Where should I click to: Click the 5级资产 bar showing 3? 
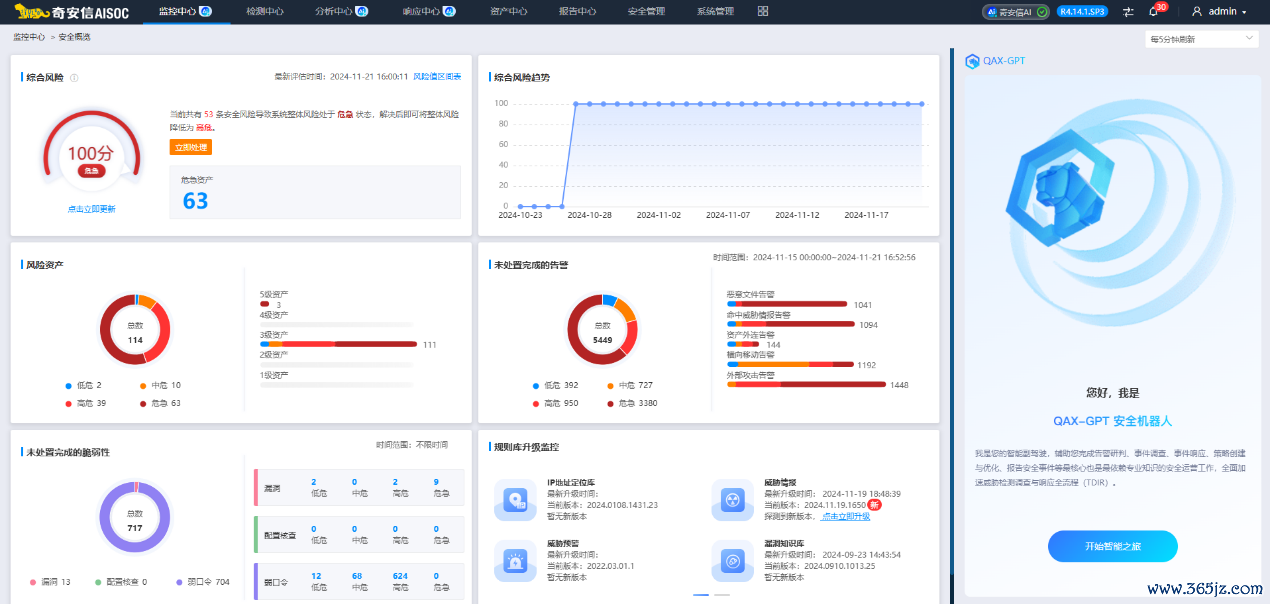[264, 304]
